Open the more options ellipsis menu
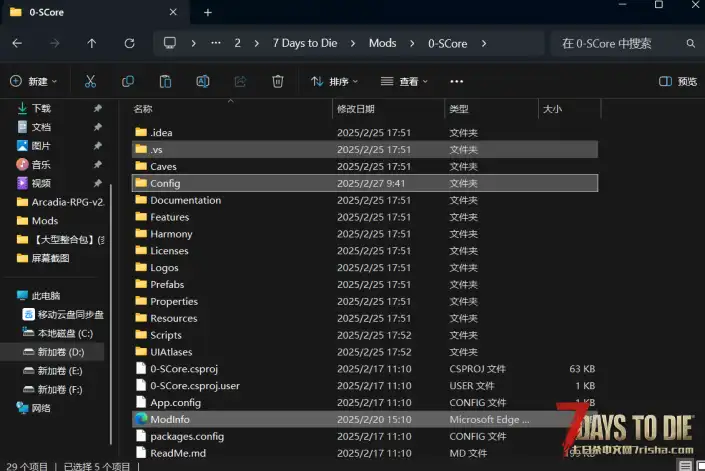Image resolution: width=705 pixels, height=471 pixels. (456, 81)
